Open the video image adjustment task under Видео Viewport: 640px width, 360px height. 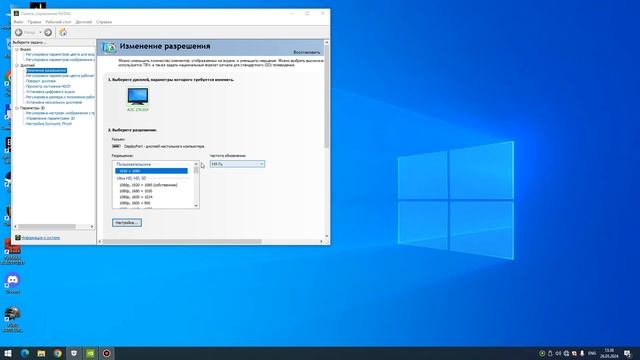coord(60,60)
